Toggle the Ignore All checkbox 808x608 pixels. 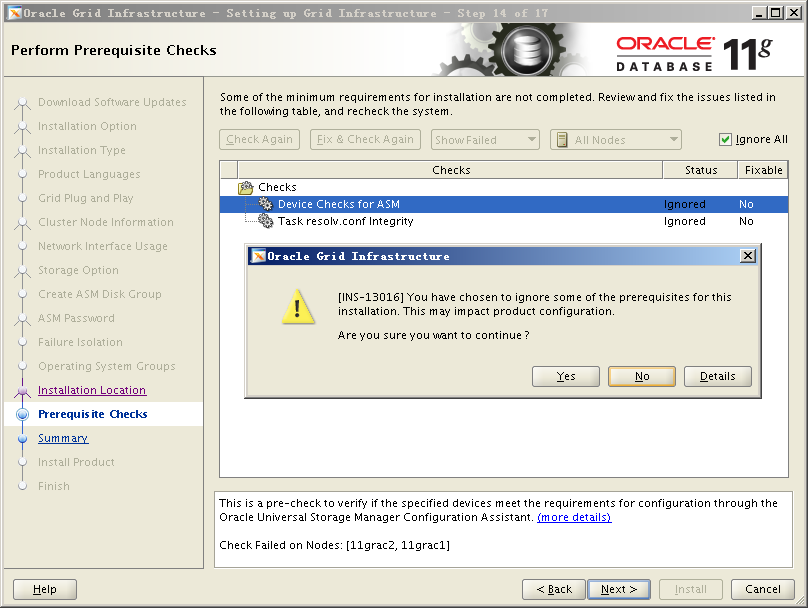[725, 140]
